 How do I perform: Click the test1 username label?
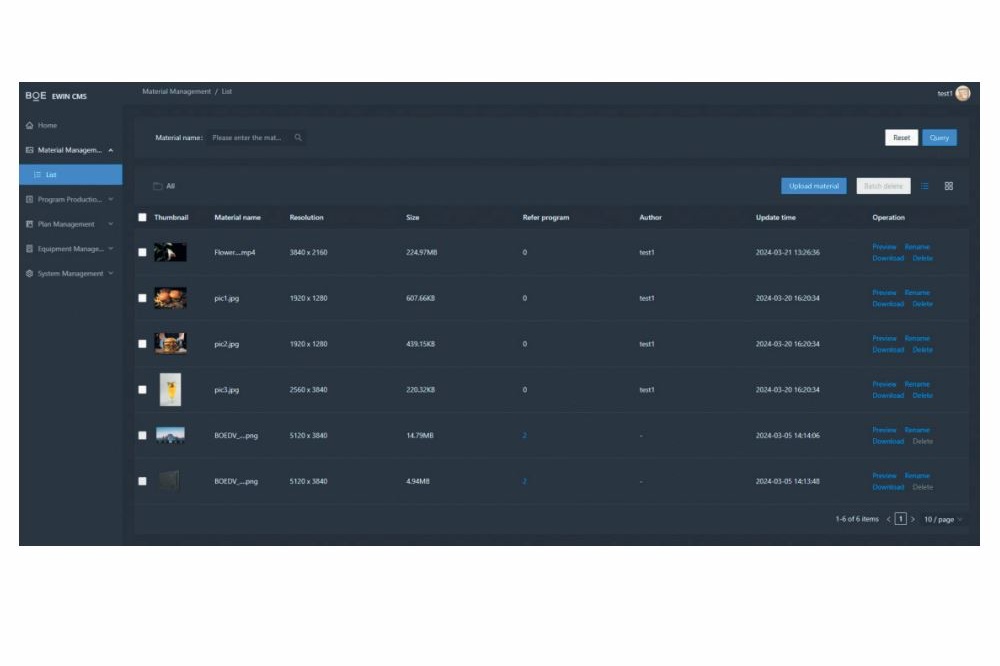pyautogui.click(x=945, y=94)
